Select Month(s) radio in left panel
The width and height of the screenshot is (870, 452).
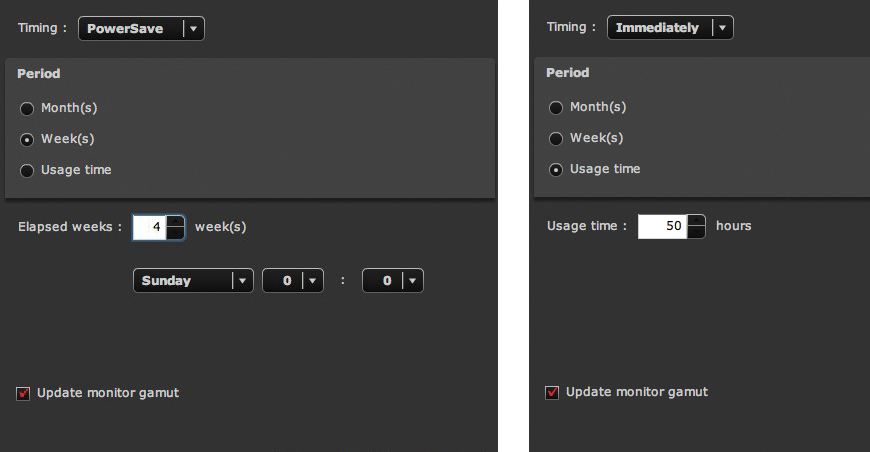coord(27,108)
